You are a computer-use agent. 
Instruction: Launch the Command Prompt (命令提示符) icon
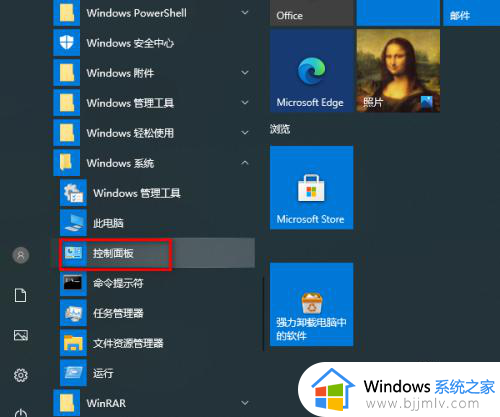coord(73,283)
